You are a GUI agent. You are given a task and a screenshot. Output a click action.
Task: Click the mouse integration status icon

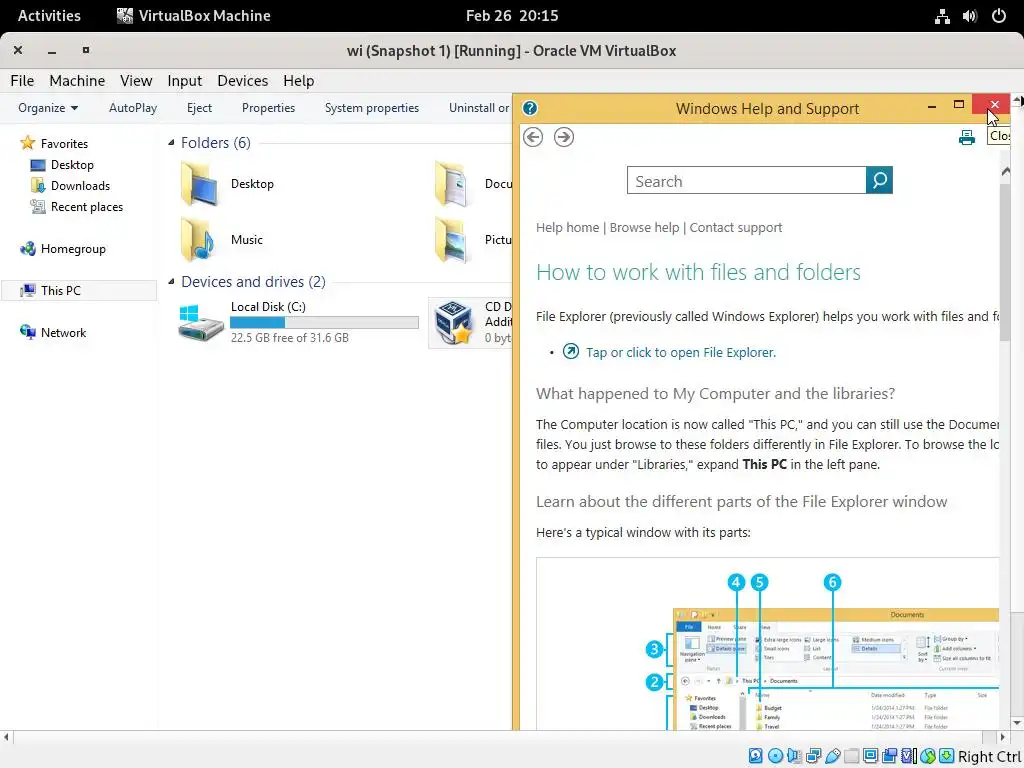[927, 756]
